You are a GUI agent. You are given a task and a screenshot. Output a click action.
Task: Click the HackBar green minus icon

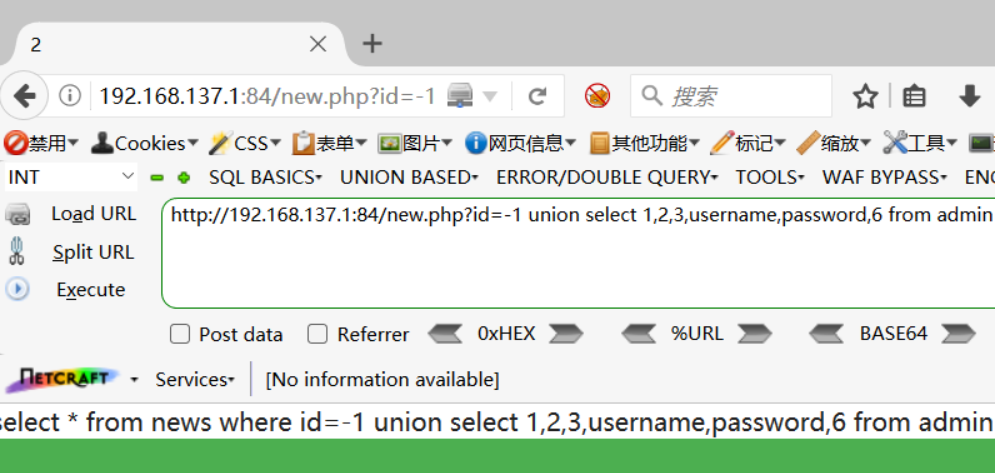pyautogui.click(x=157, y=178)
